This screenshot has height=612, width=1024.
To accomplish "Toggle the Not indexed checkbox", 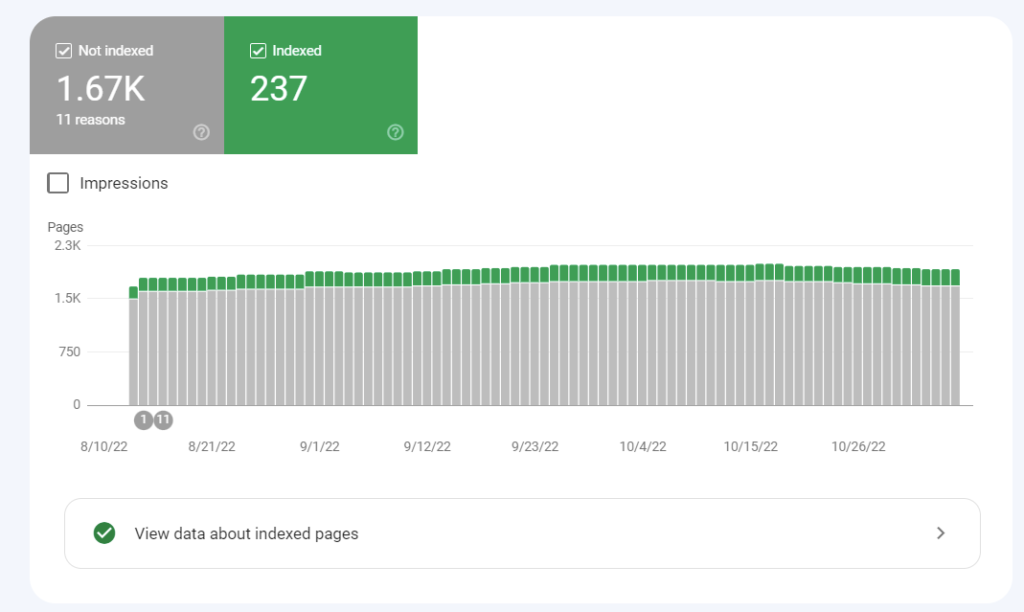I will coord(65,50).
